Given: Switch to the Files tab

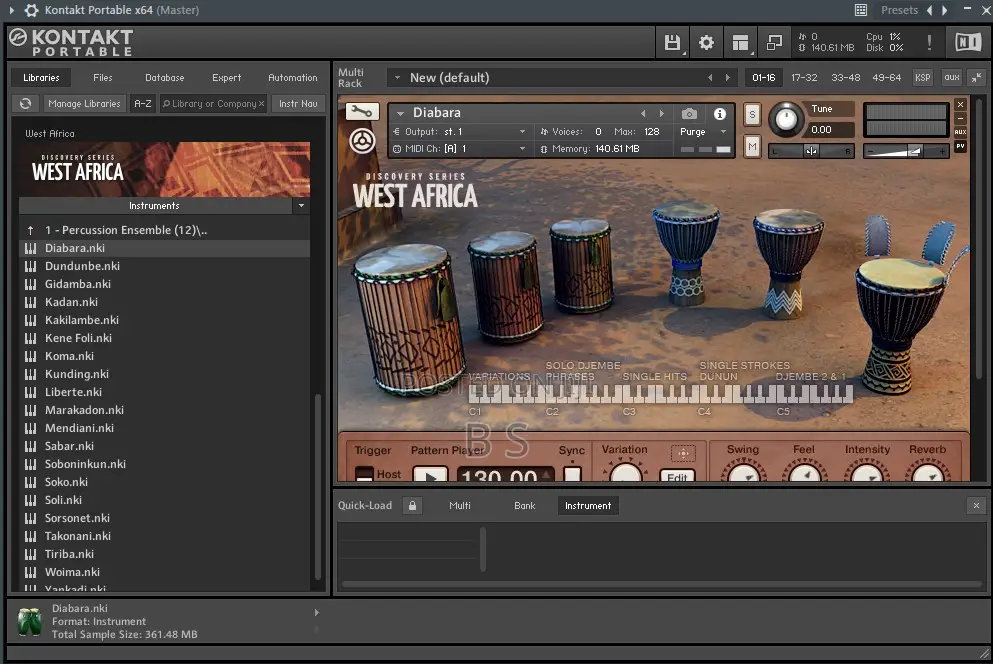Looking at the screenshot, I should [x=103, y=77].
